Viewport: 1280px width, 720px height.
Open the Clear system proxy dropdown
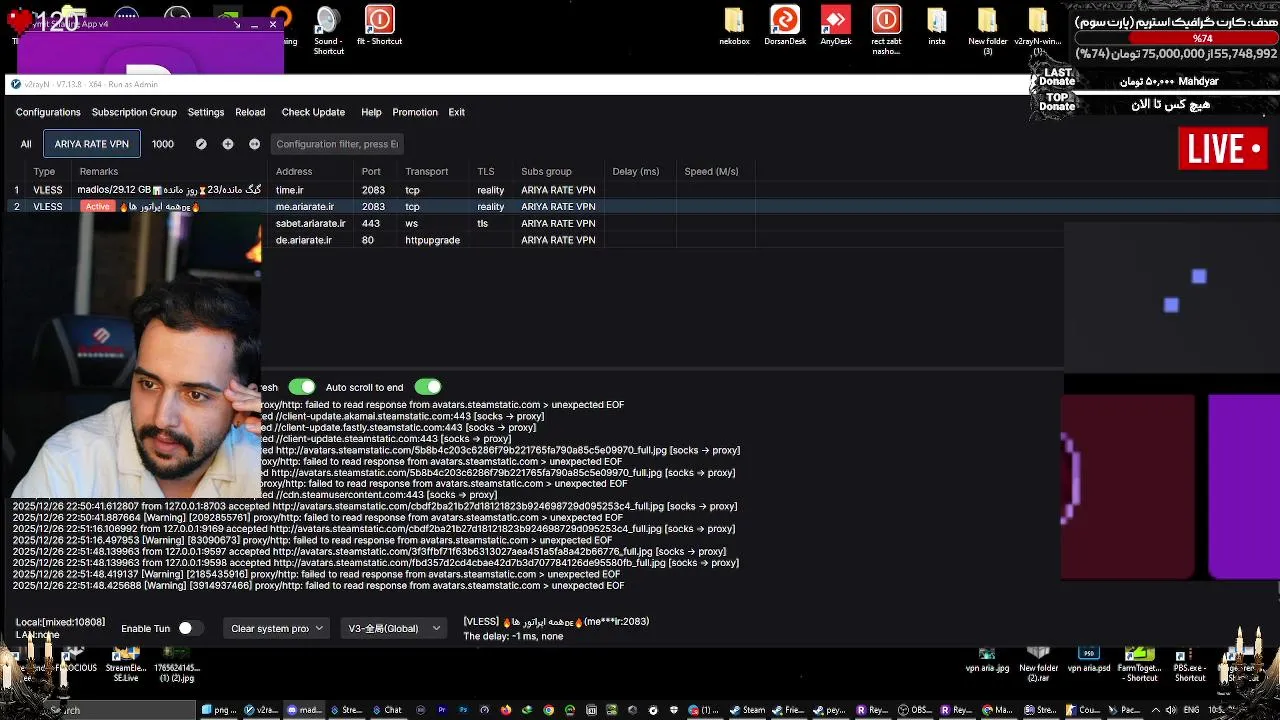pyautogui.click(x=277, y=628)
